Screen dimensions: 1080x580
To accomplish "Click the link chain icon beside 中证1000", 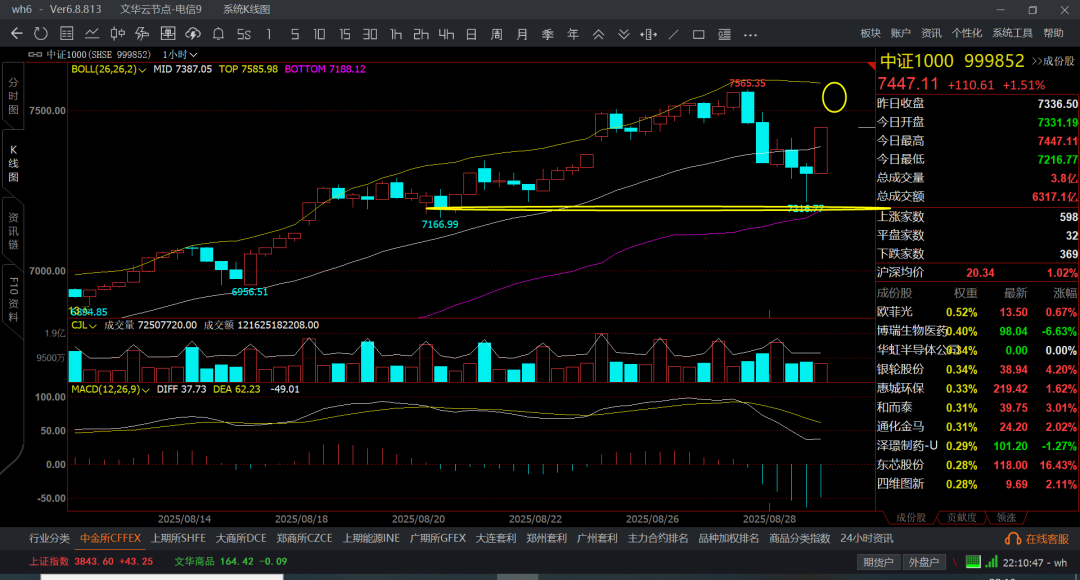I will coord(34,54).
